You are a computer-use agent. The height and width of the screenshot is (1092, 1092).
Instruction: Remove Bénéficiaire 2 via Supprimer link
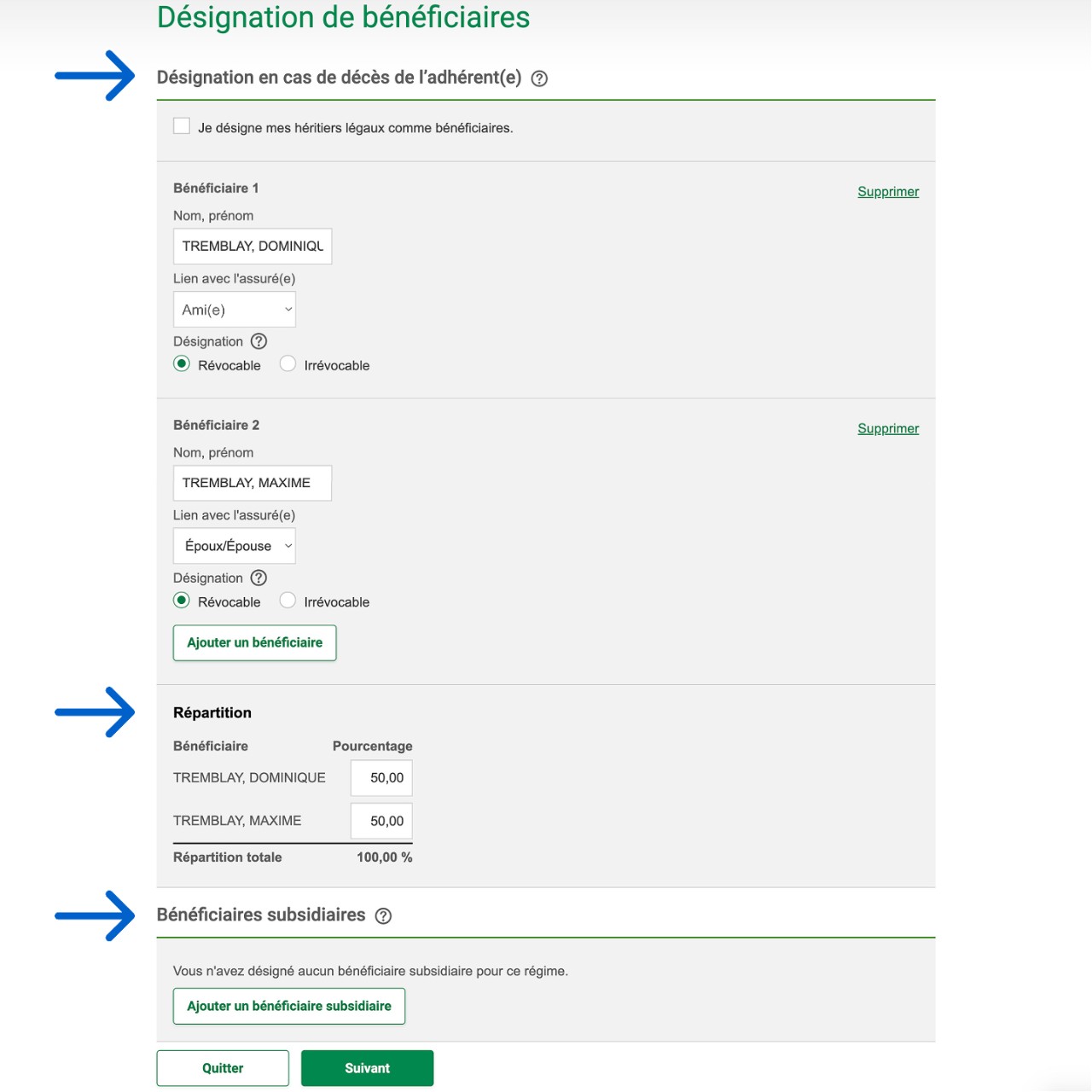click(x=888, y=428)
